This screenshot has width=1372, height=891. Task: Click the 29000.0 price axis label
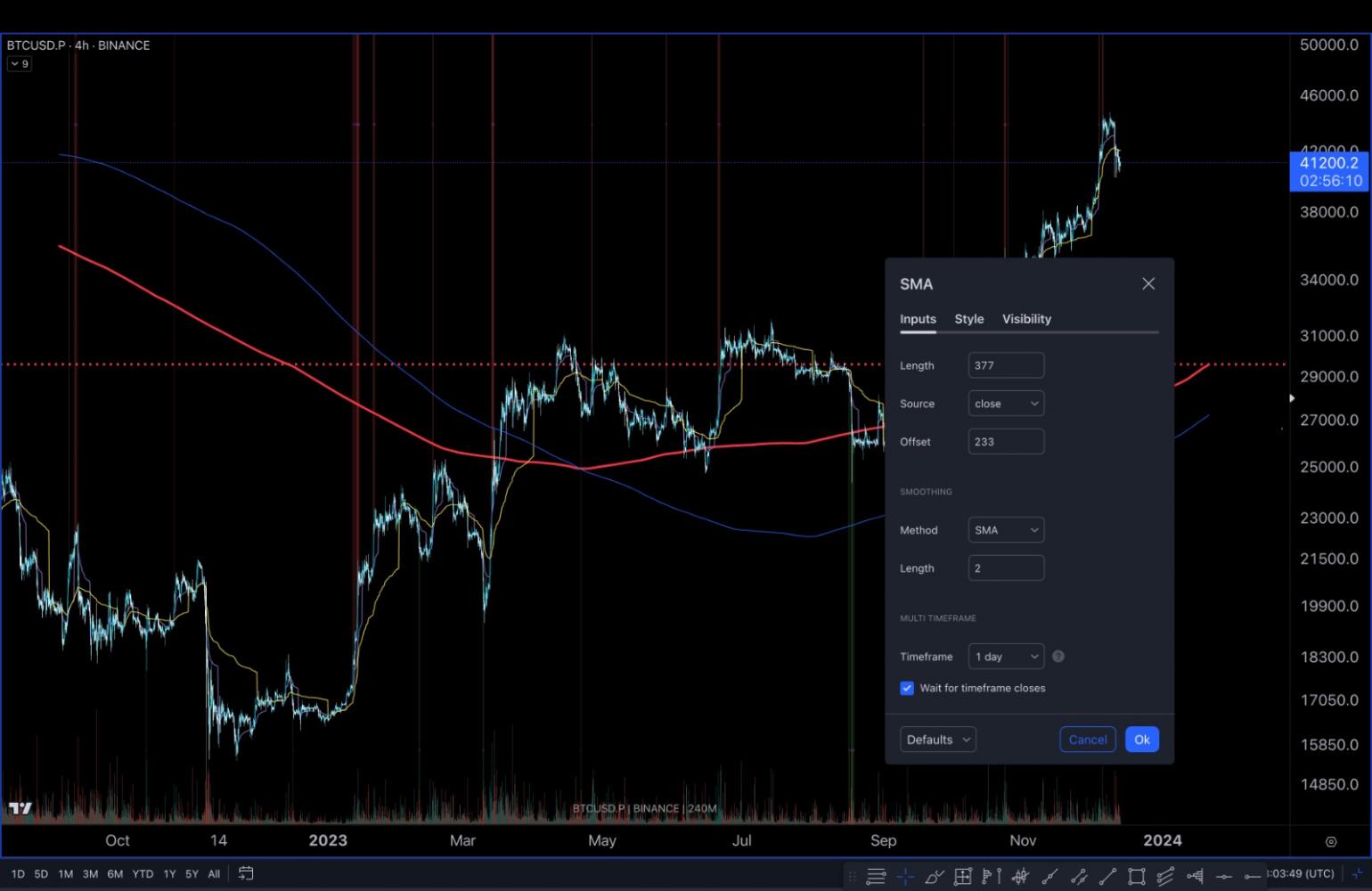point(1329,377)
